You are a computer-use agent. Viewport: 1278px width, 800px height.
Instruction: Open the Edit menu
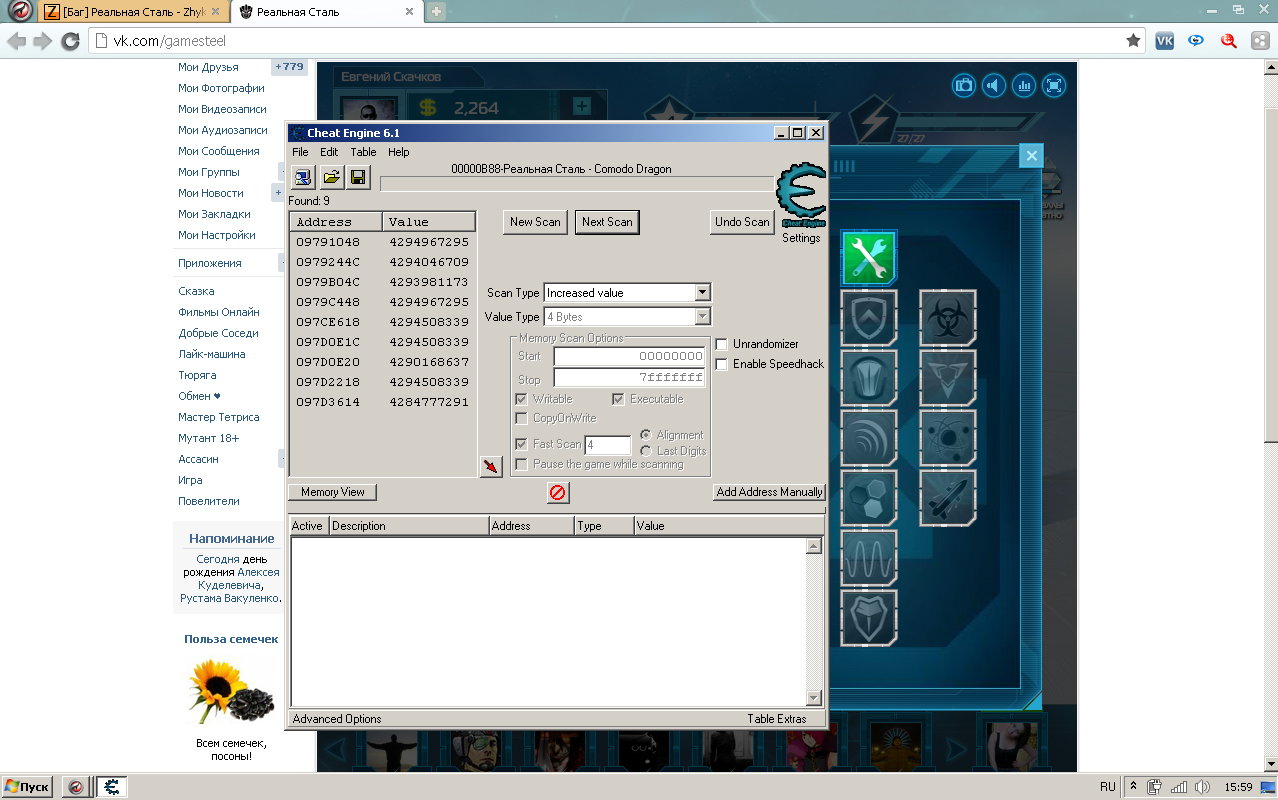click(x=329, y=152)
